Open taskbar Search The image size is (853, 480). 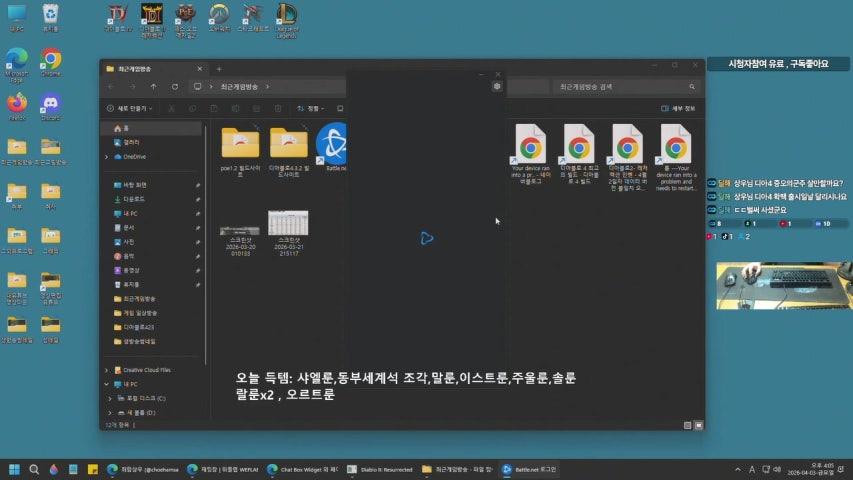pyautogui.click(x=34, y=469)
